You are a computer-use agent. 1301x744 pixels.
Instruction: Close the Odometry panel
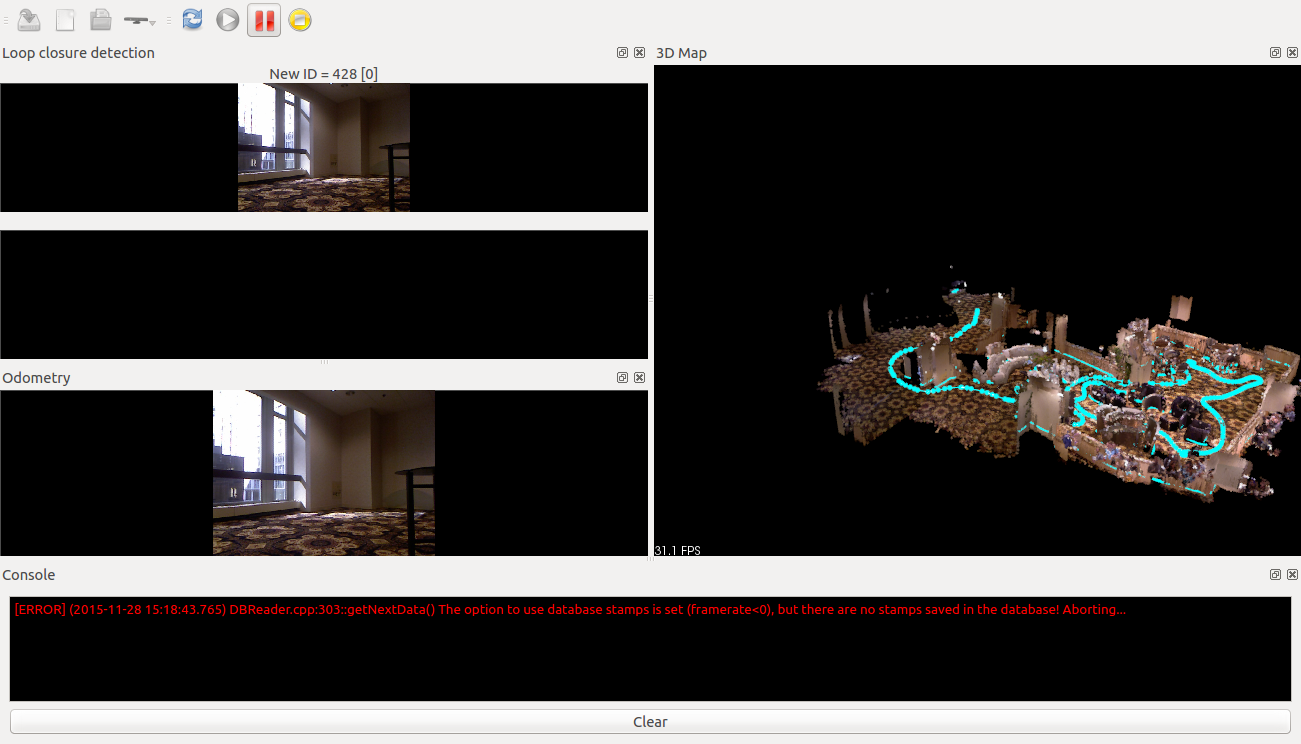tap(639, 378)
